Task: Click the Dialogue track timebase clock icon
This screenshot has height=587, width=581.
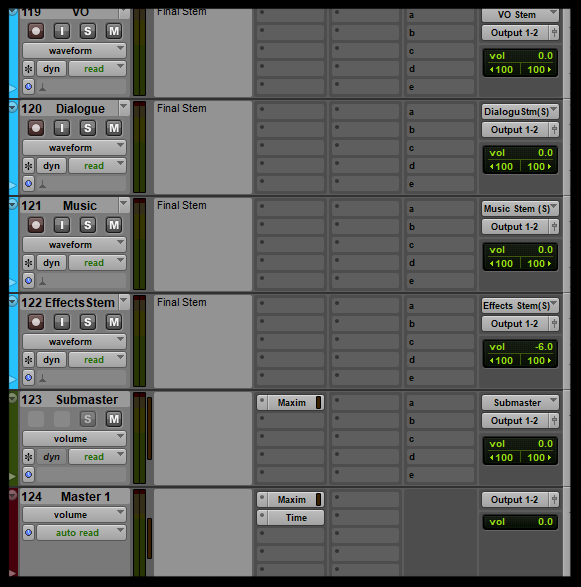Action: pos(28,184)
